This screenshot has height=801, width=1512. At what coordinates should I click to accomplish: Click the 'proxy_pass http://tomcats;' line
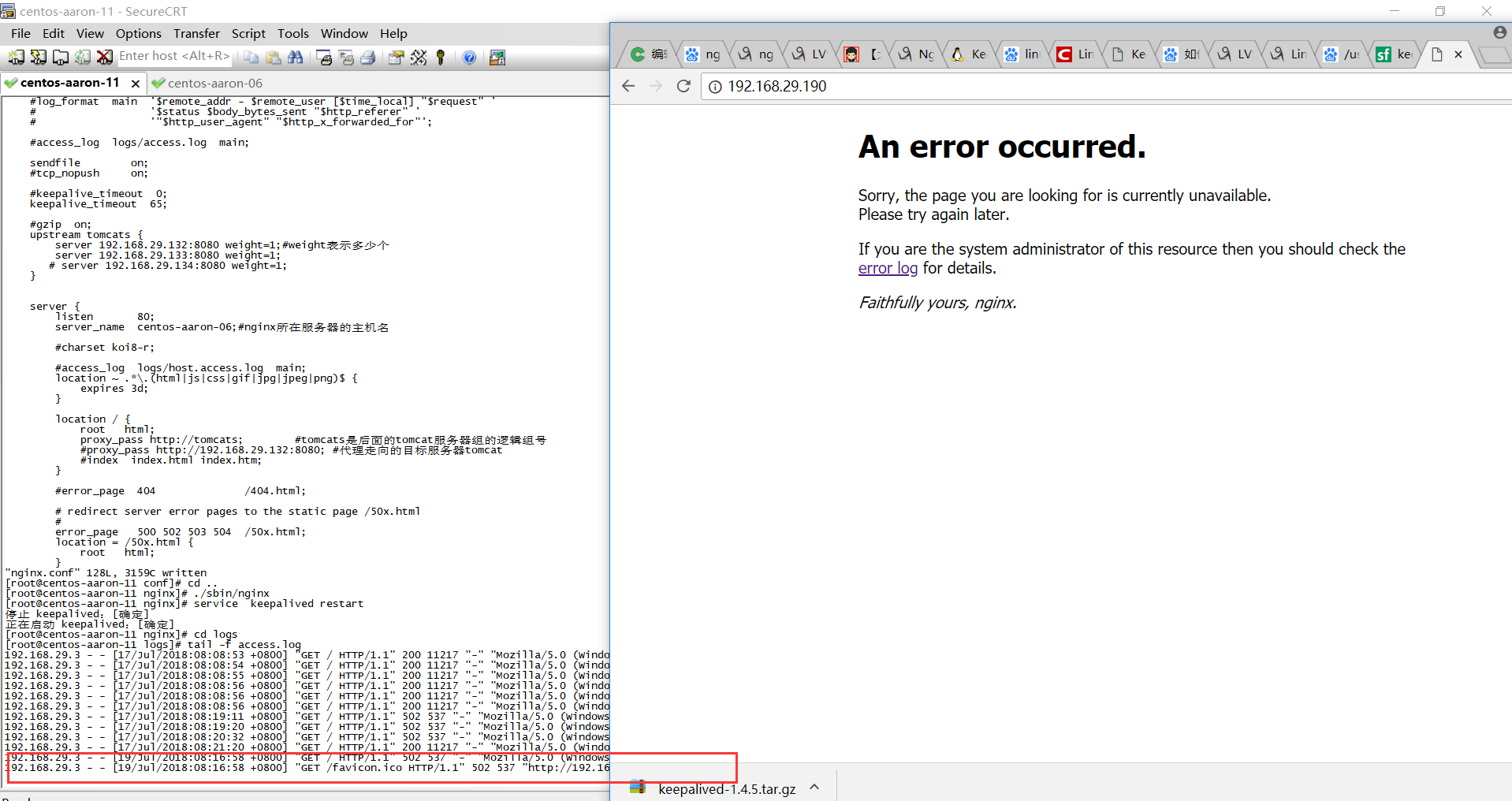tap(161, 440)
